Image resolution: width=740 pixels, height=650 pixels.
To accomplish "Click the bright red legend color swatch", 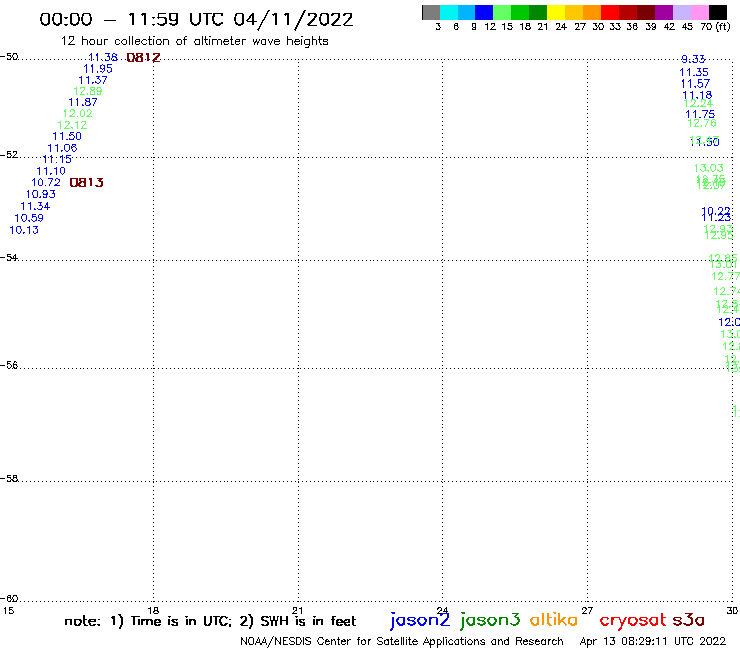I will [610, 13].
